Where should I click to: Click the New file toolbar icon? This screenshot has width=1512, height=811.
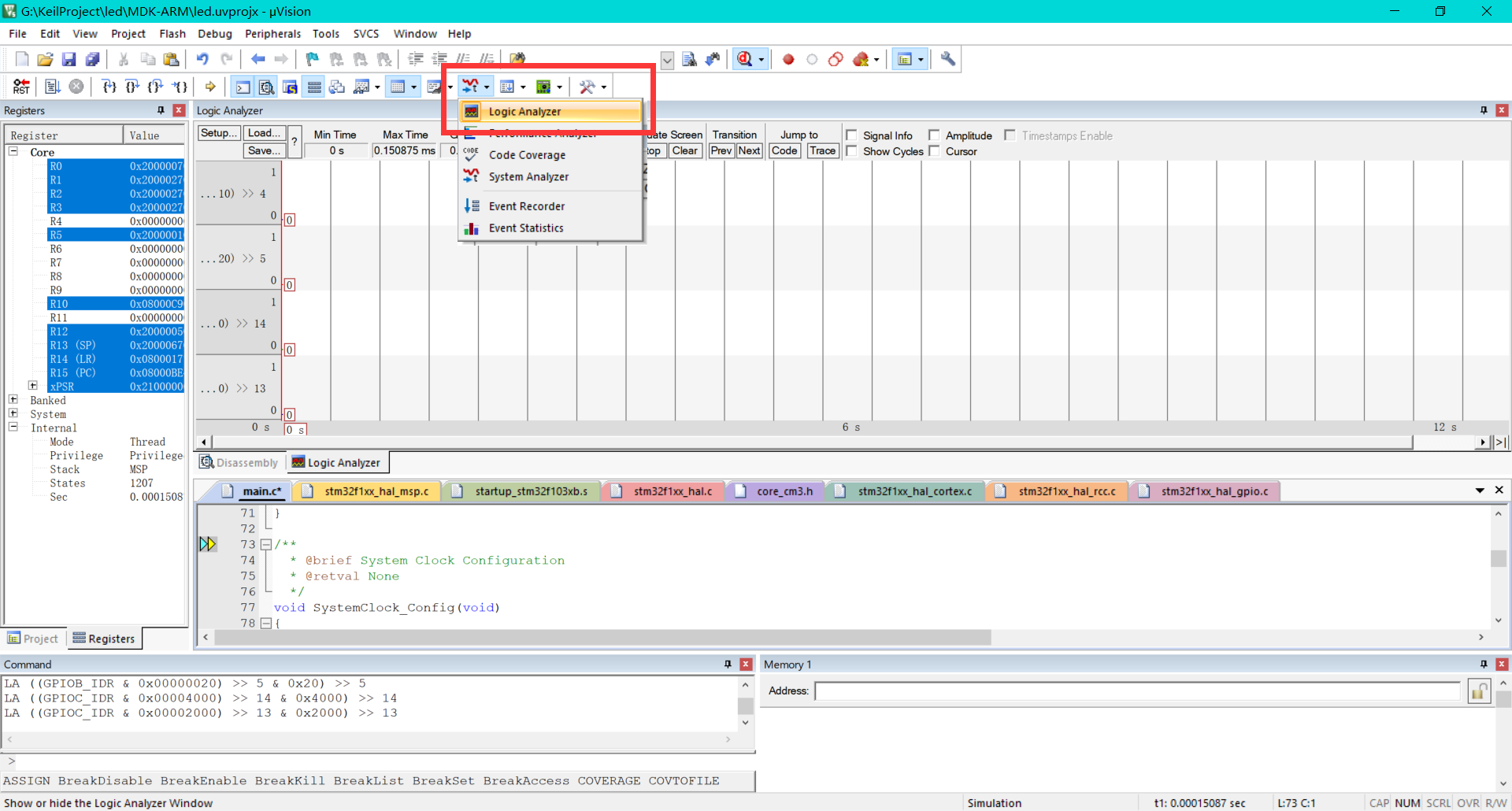tap(22, 59)
